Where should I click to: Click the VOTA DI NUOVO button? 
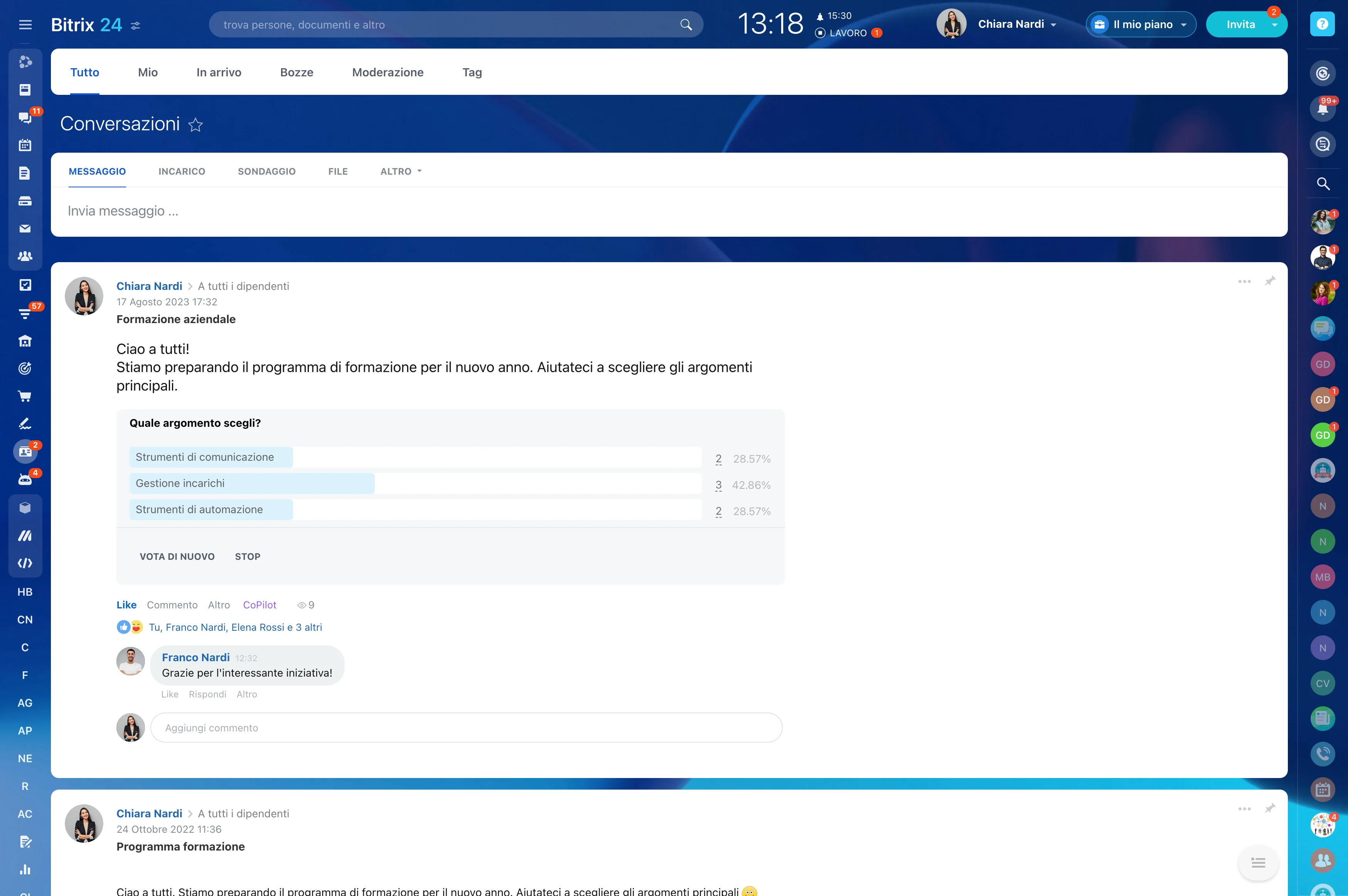click(x=177, y=557)
